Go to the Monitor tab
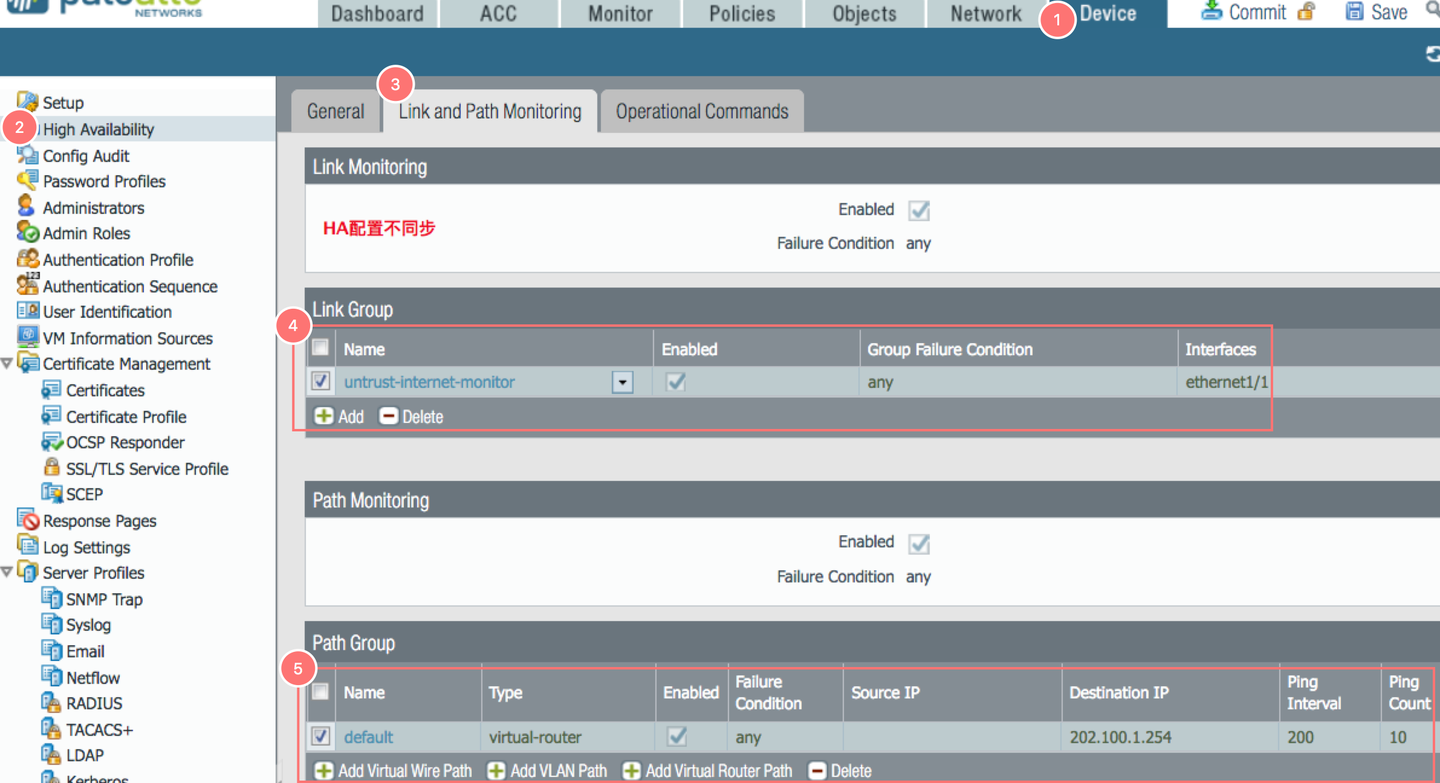The width and height of the screenshot is (1440, 783). (620, 14)
